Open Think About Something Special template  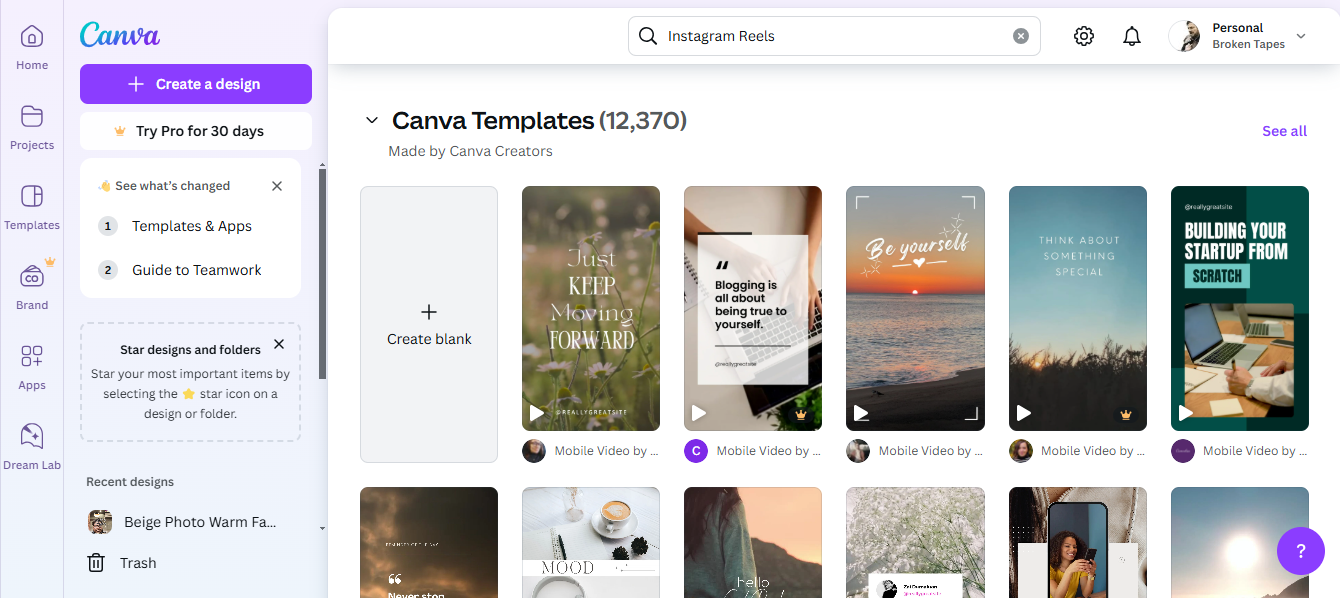click(x=1078, y=308)
